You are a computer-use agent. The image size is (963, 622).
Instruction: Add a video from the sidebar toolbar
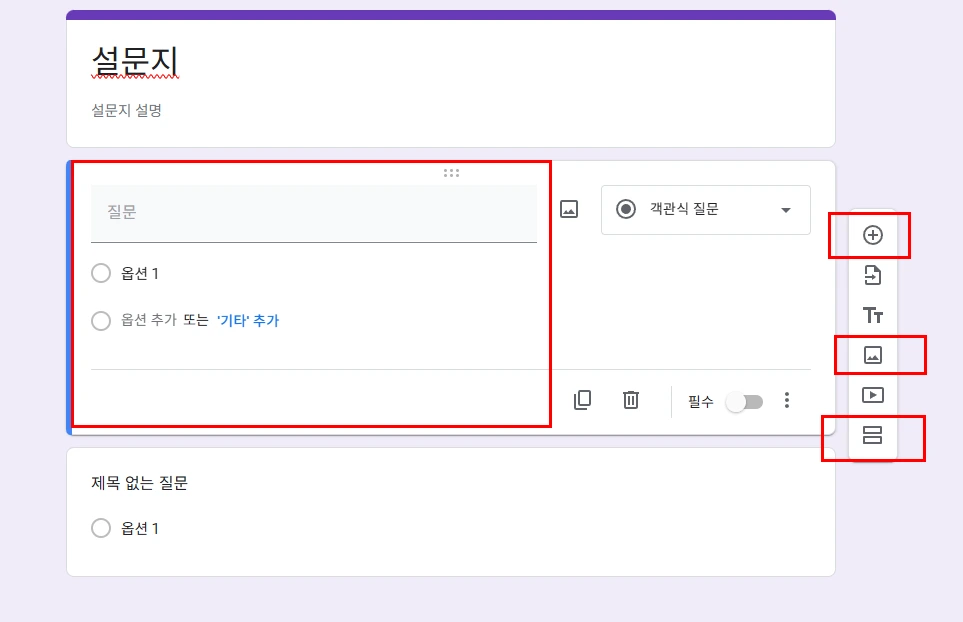pos(873,395)
